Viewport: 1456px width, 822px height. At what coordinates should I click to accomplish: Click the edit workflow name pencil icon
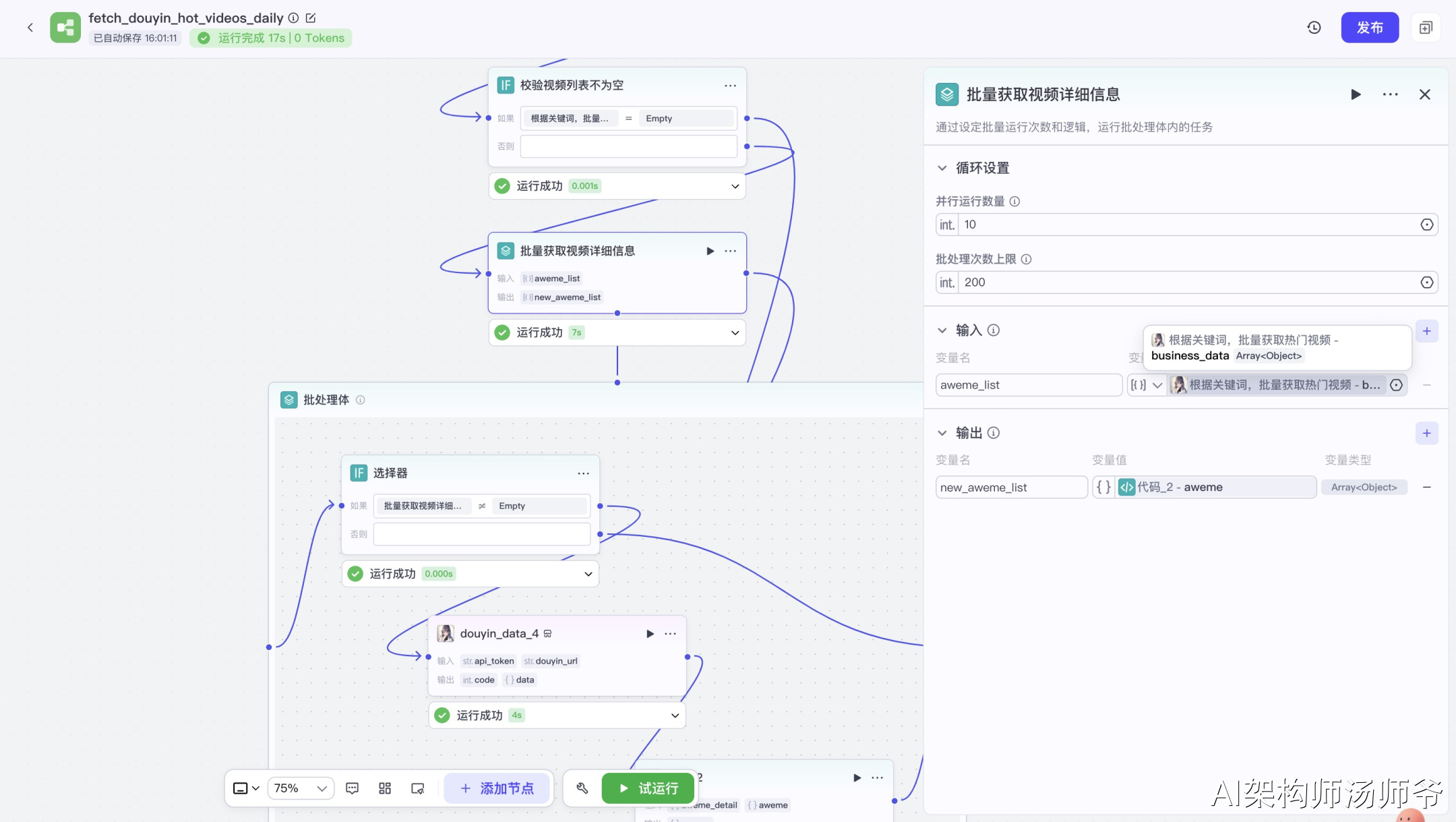[x=311, y=18]
